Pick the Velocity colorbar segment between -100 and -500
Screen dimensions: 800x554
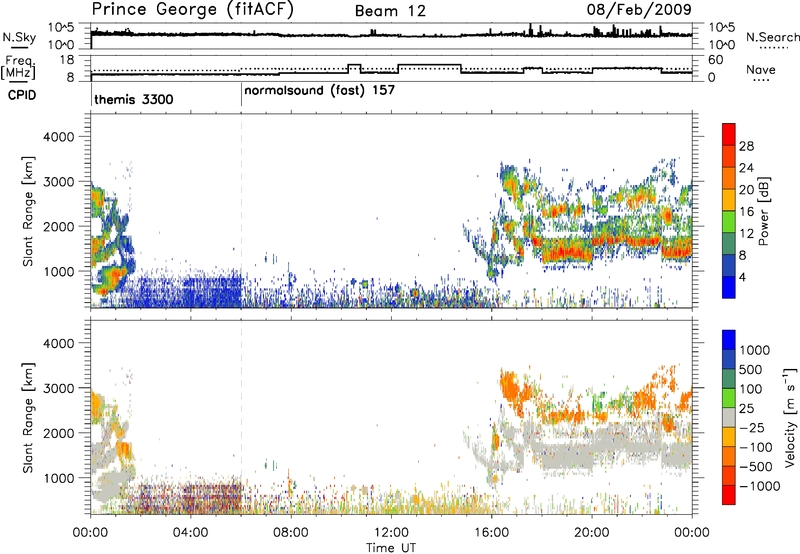point(729,456)
